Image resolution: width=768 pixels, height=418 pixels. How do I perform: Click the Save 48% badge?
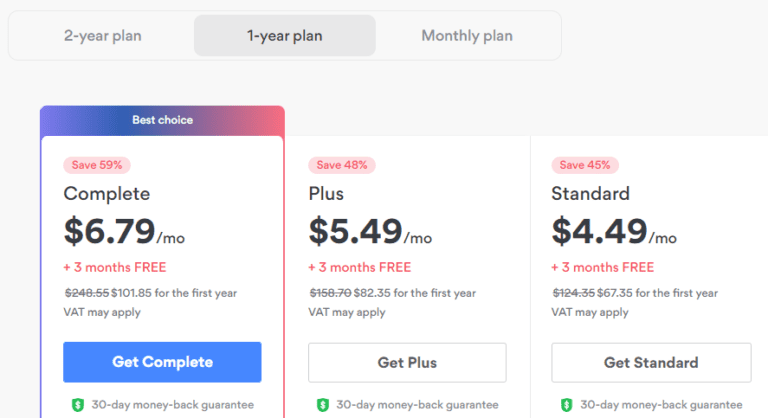tap(341, 165)
